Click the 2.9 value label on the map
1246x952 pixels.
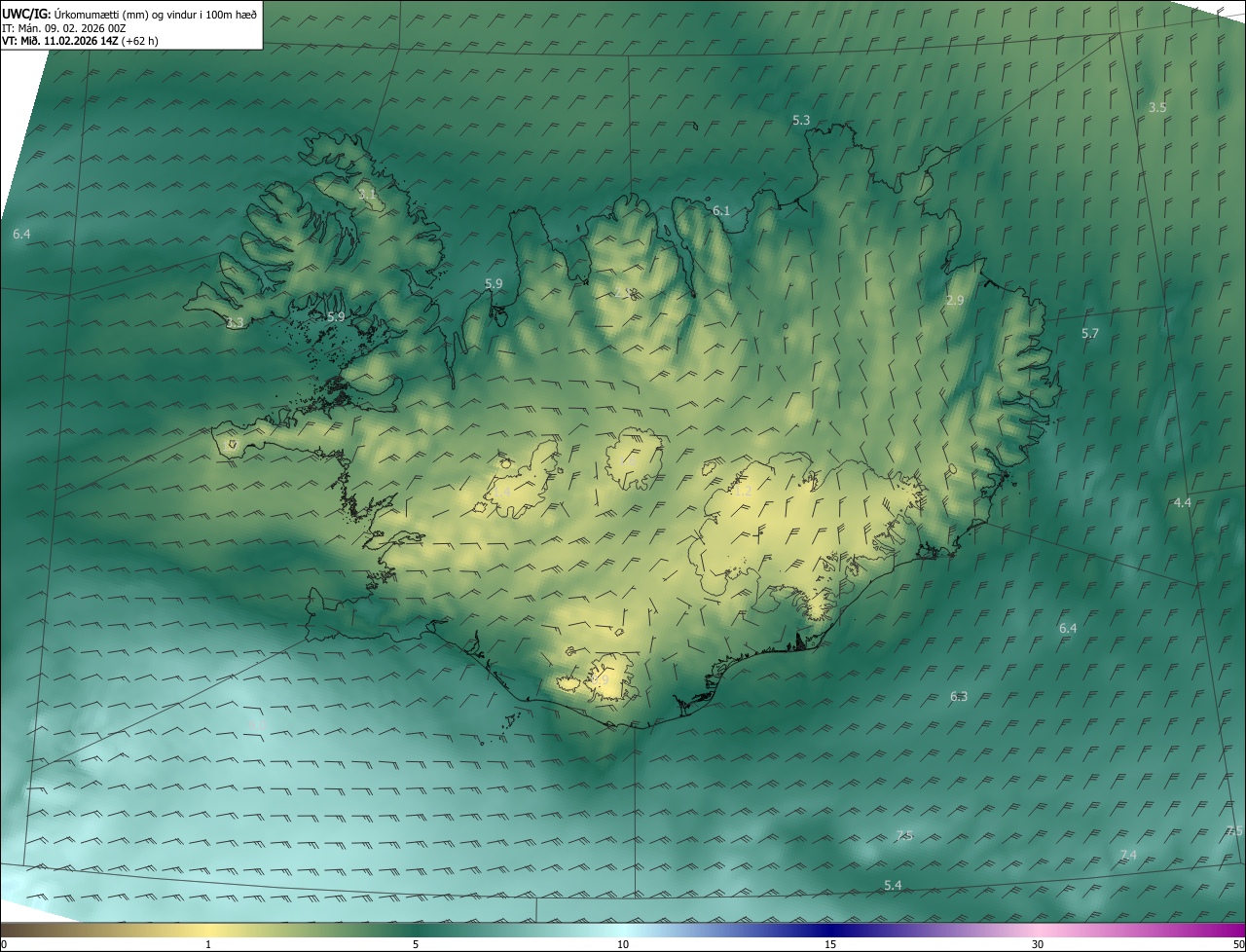pos(955,301)
